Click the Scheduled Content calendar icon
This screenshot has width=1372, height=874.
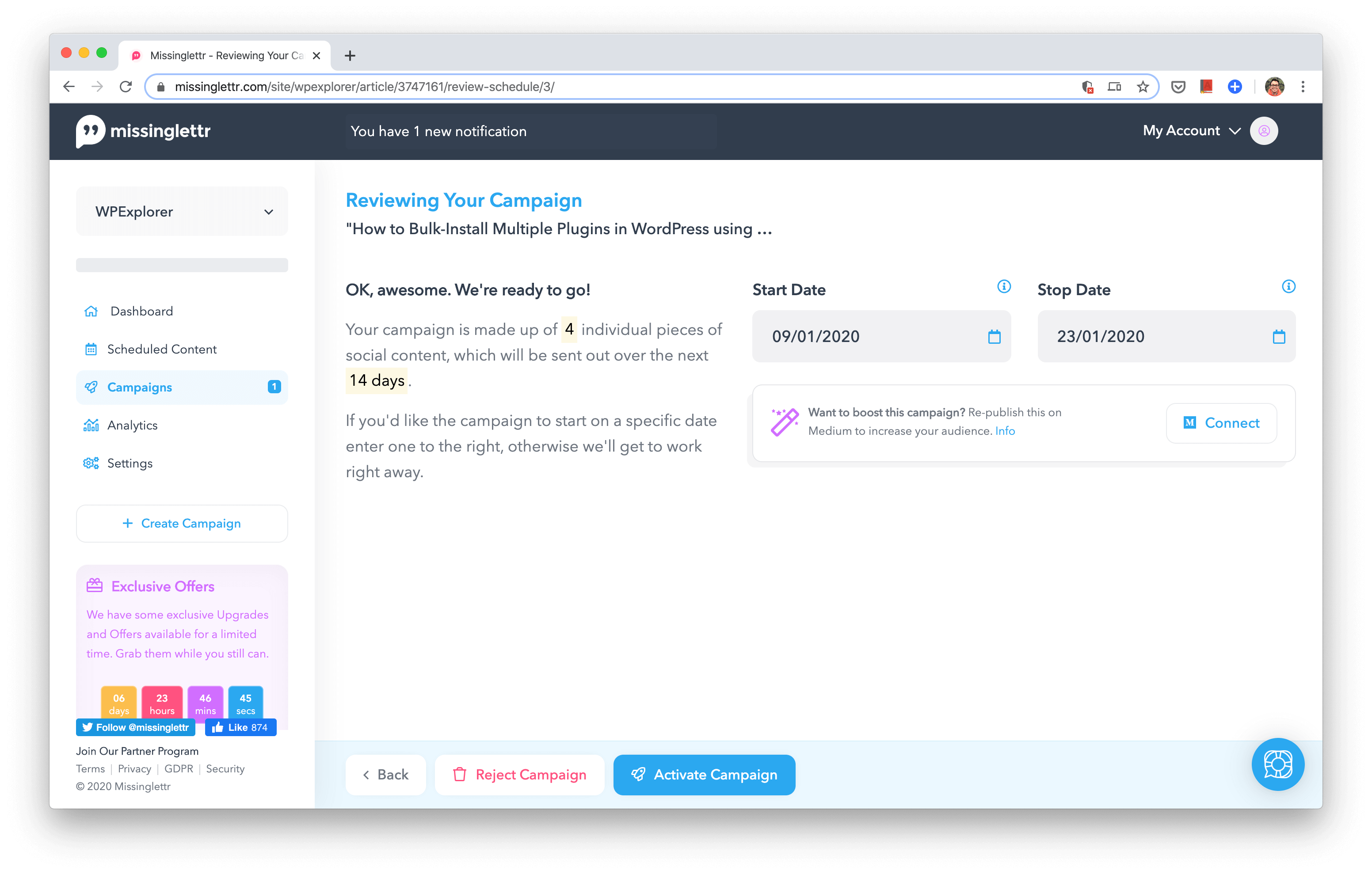[x=92, y=349]
